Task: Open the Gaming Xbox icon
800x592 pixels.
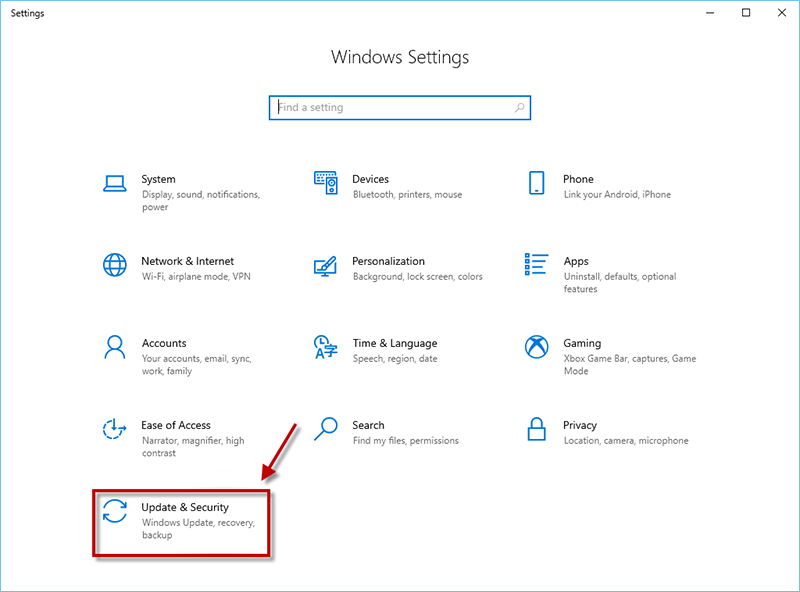Action: pos(536,347)
